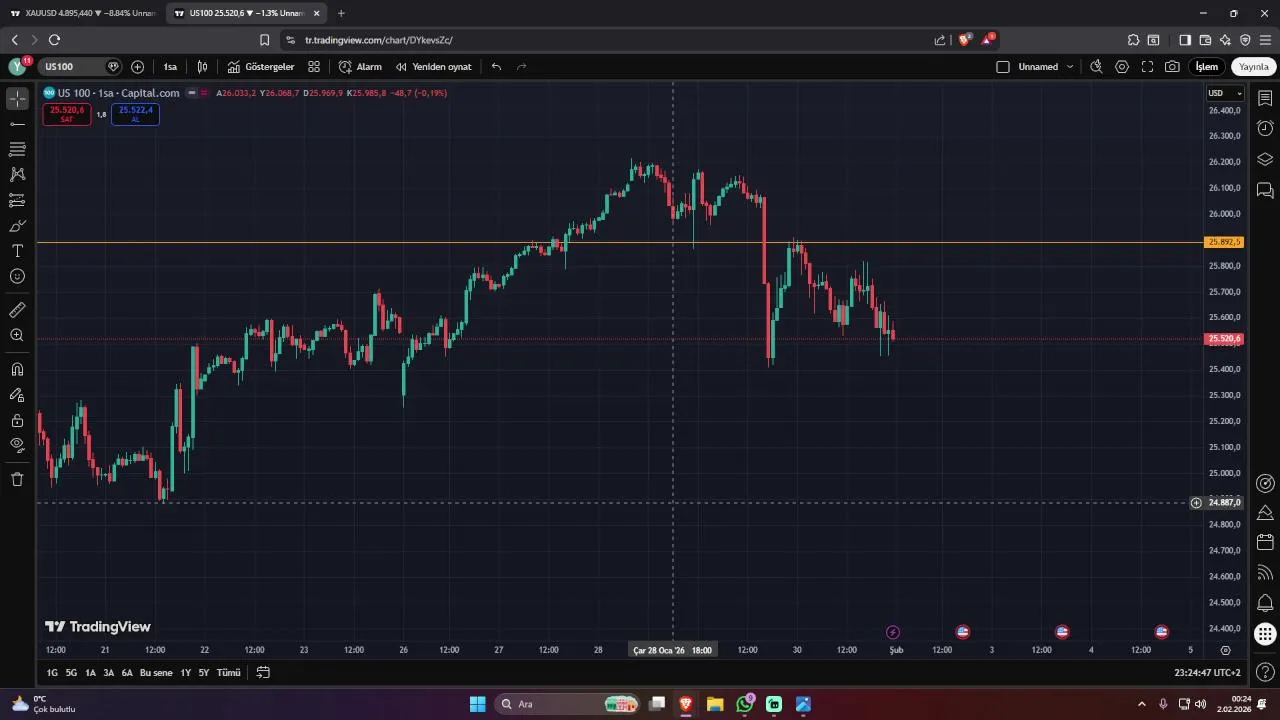Select the Text annotation tool
1280x720 pixels.
pyautogui.click(x=17, y=251)
